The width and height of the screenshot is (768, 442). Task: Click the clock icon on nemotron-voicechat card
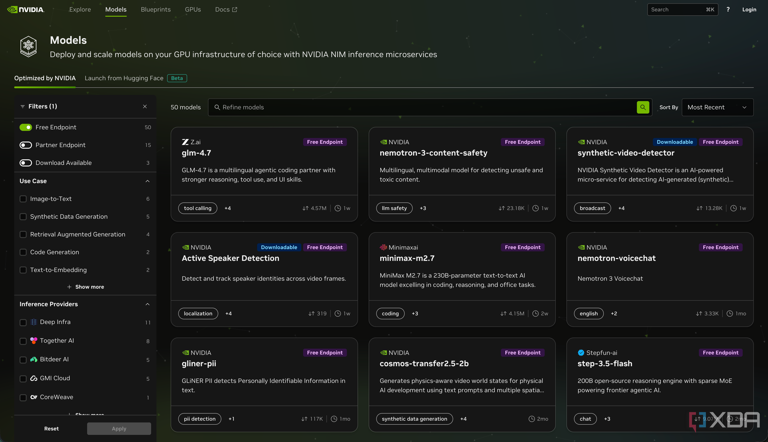(x=729, y=314)
